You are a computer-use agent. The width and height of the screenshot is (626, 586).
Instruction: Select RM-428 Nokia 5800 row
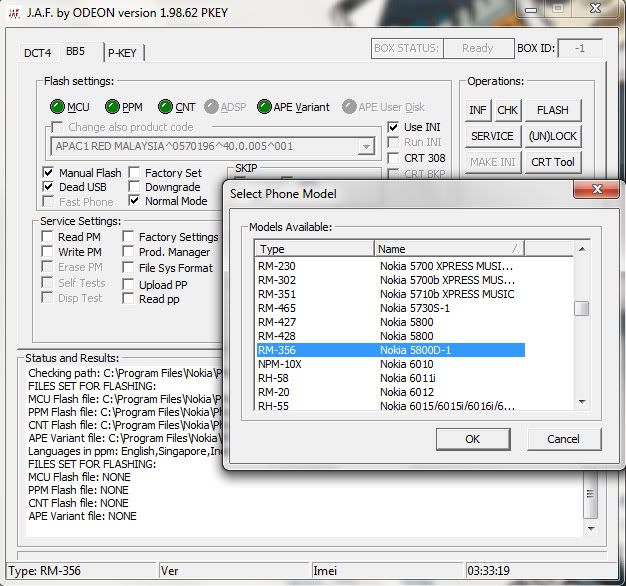(x=390, y=336)
